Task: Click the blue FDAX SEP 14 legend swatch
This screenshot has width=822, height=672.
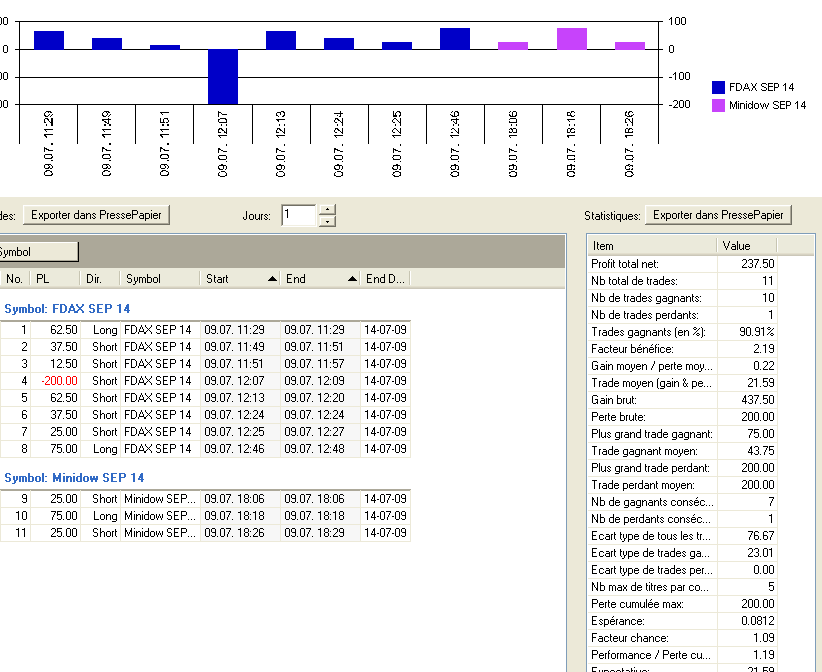Action: 718,88
